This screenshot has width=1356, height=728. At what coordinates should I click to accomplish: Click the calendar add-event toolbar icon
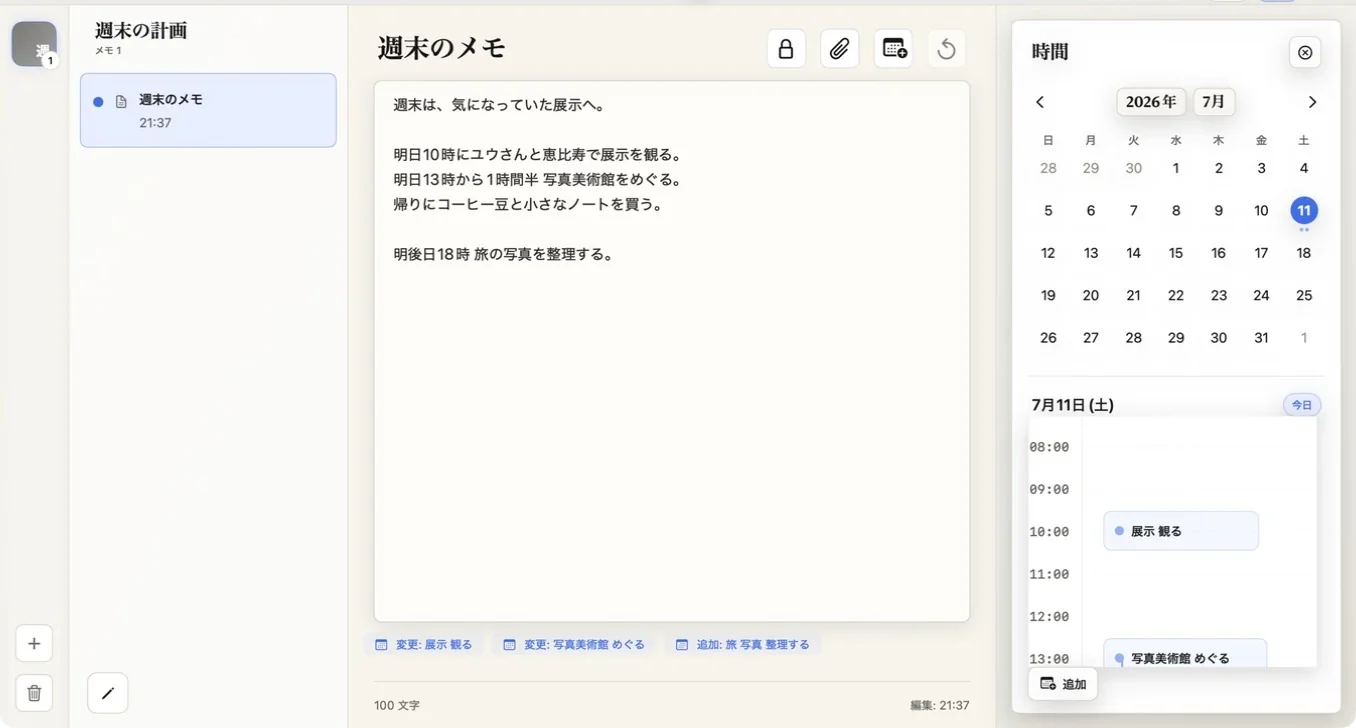(893, 48)
